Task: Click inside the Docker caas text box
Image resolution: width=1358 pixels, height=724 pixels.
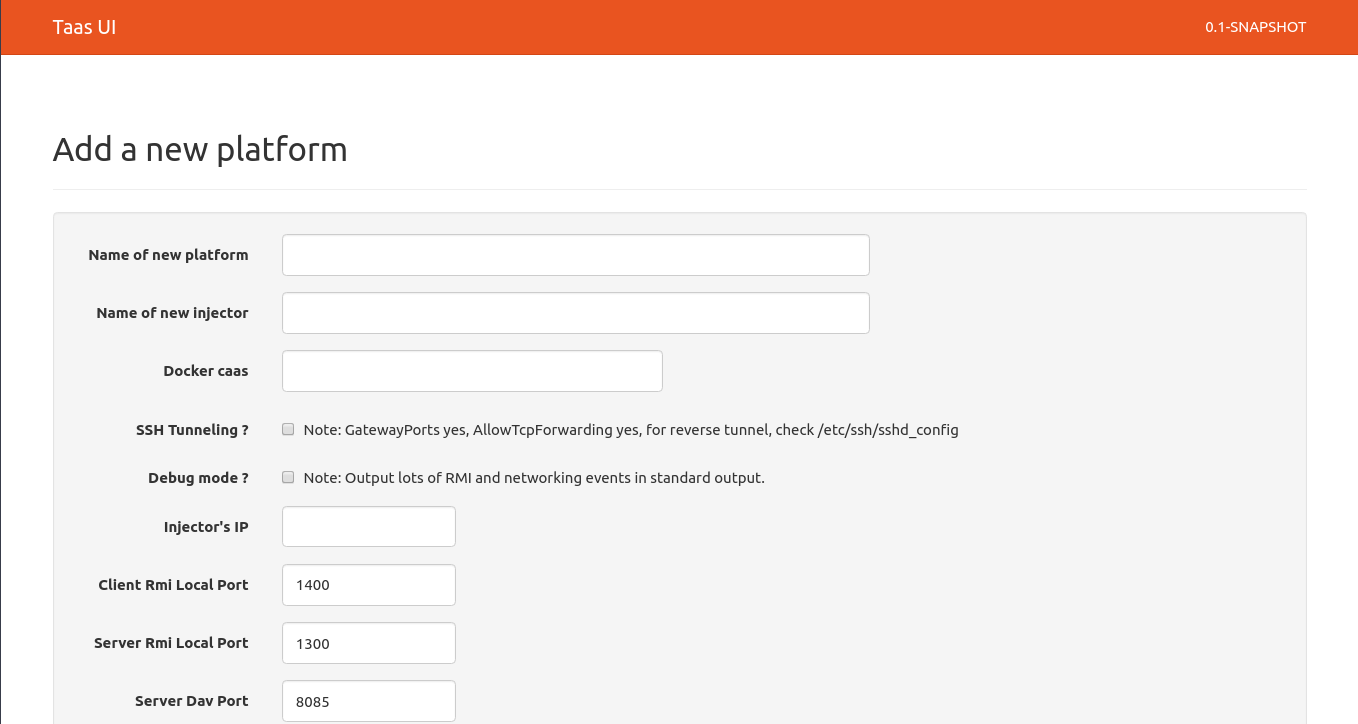Action: point(472,371)
